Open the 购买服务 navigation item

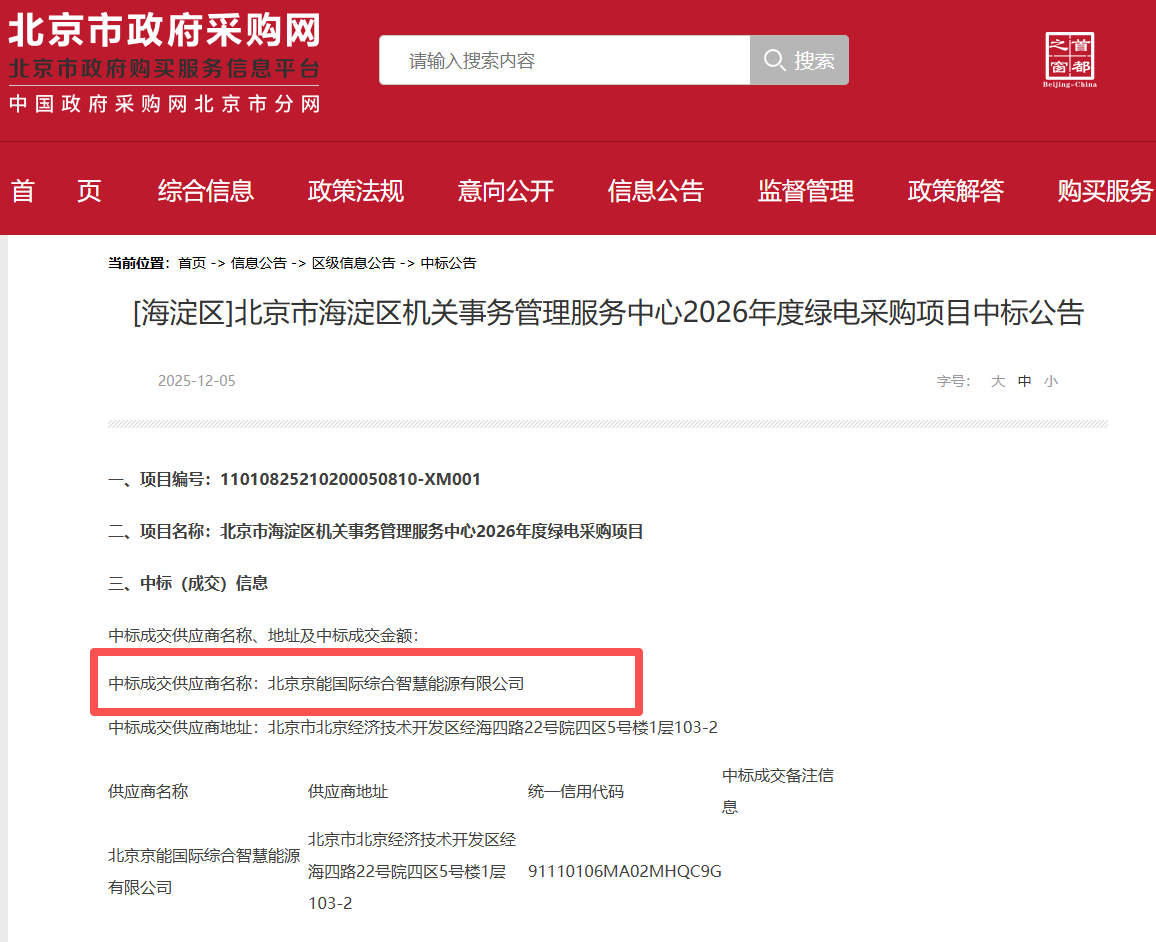pos(1105,191)
